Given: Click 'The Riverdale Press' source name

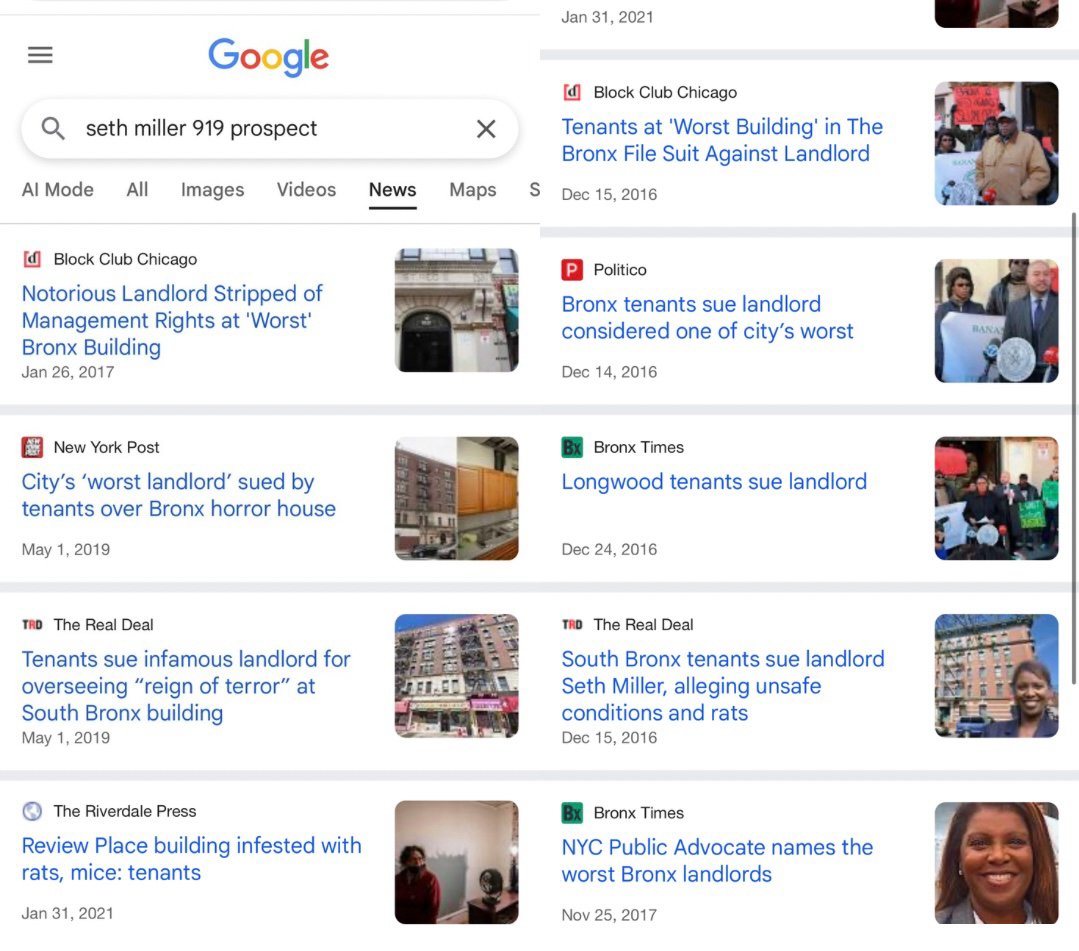Looking at the screenshot, I should pyautogui.click(x=125, y=811).
